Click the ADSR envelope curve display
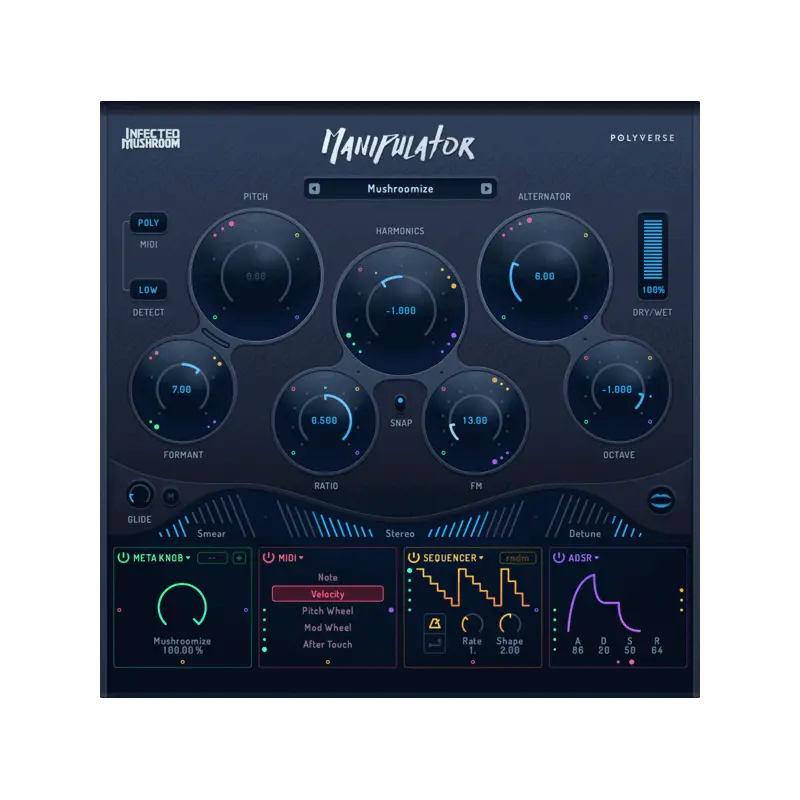 (604, 603)
